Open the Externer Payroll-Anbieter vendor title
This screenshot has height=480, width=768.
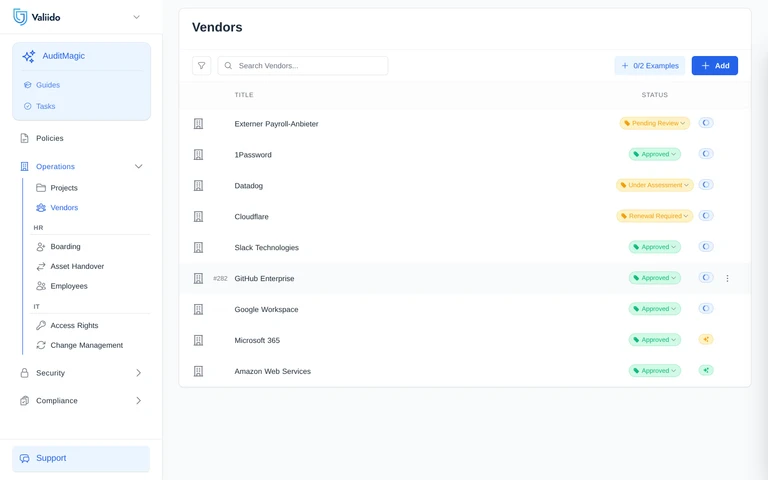pos(276,124)
